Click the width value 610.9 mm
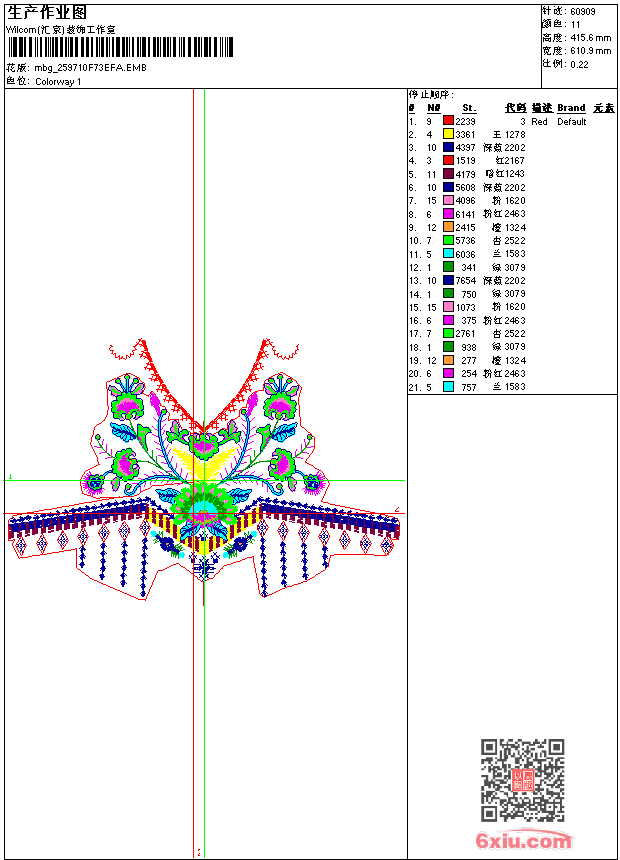620x860 pixels. pyautogui.click(x=591, y=51)
